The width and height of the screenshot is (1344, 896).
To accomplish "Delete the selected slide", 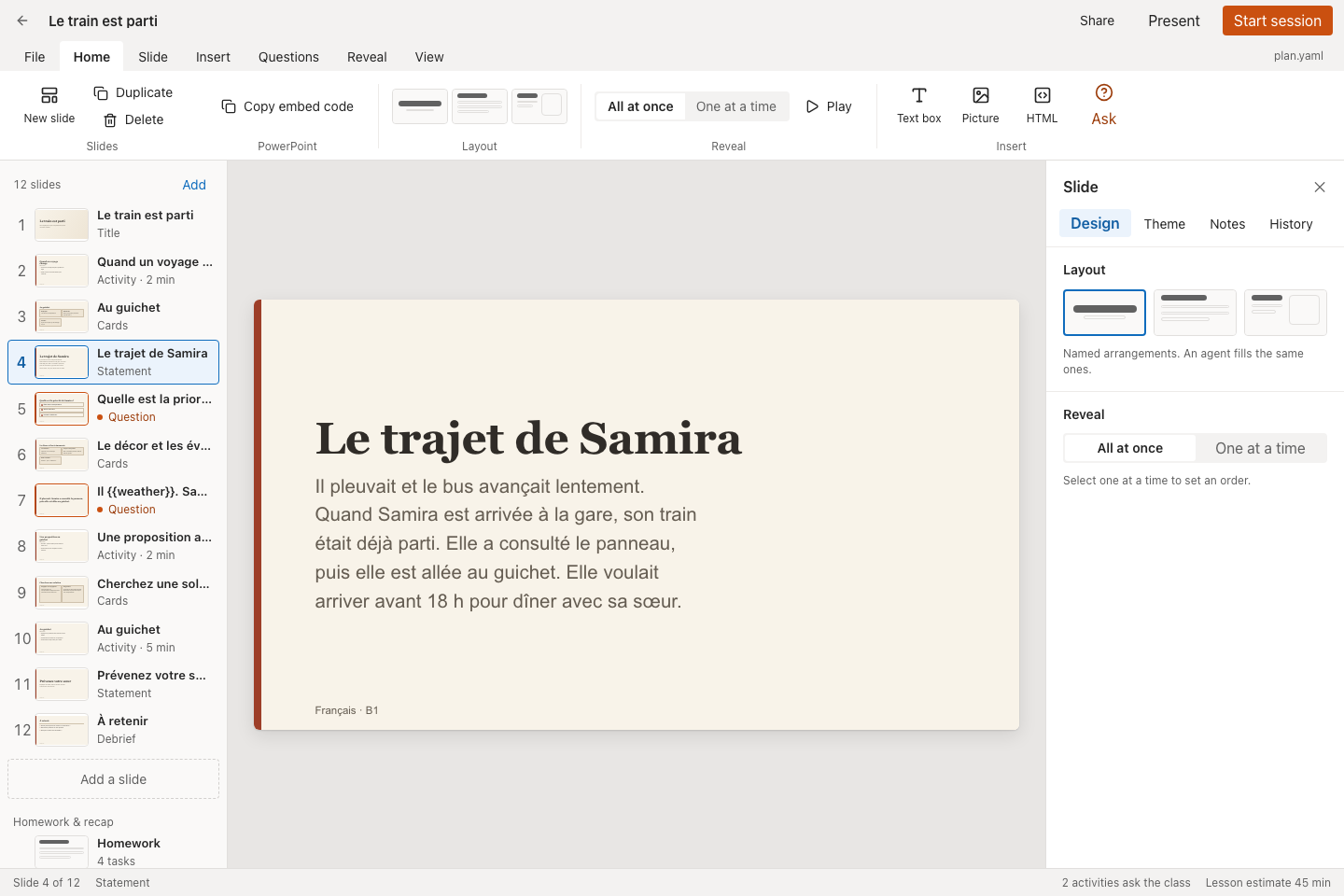I will tap(133, 119).
